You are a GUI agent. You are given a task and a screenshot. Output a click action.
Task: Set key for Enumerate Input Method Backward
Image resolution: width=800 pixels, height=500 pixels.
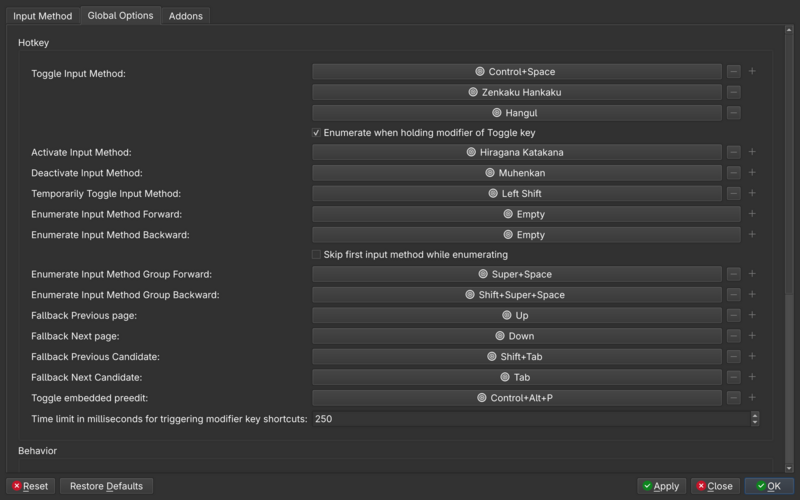click(527, 235)
